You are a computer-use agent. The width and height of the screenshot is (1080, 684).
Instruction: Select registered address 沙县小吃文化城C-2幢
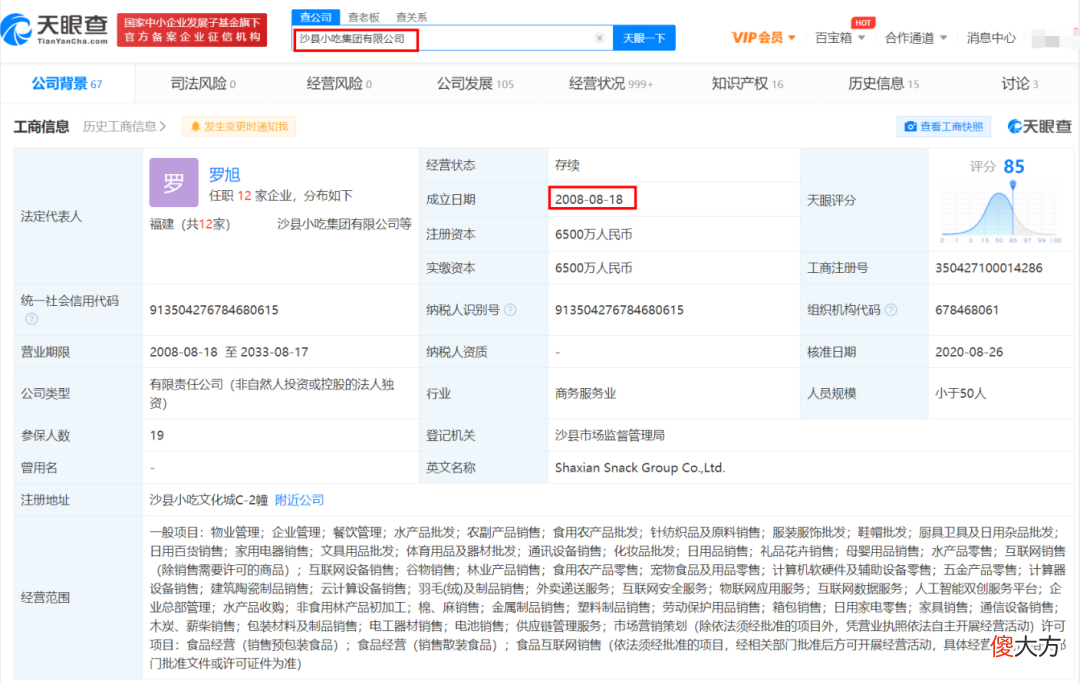[209, 500]
